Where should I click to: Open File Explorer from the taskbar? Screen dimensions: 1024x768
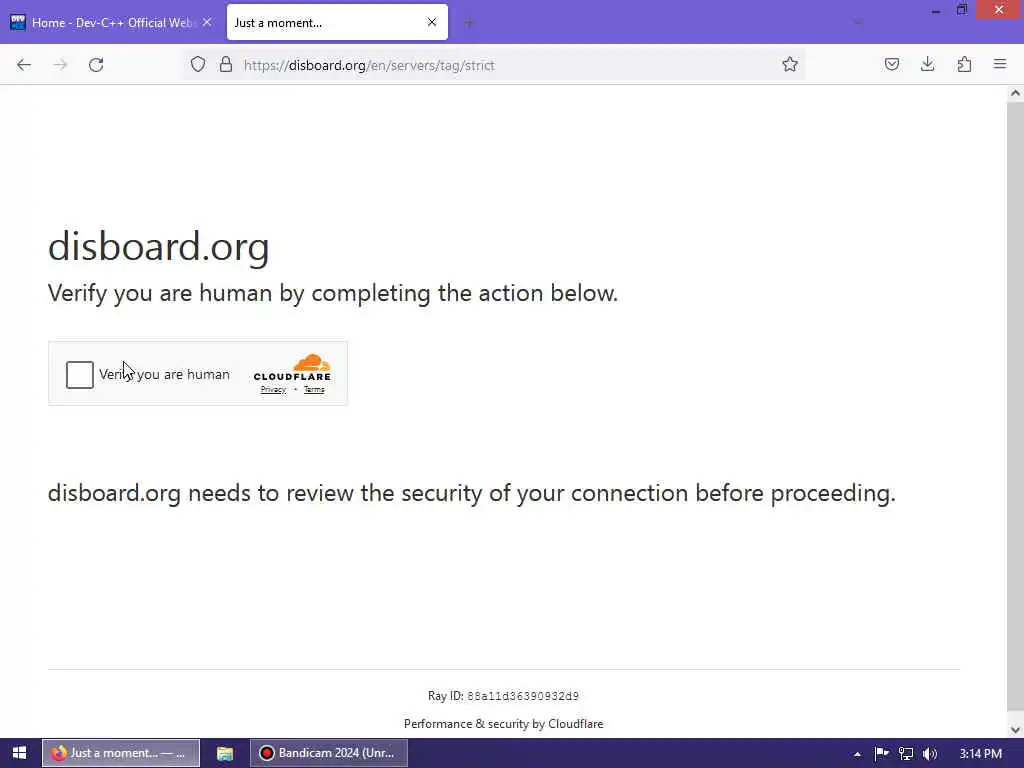click(x=225, y=753)
